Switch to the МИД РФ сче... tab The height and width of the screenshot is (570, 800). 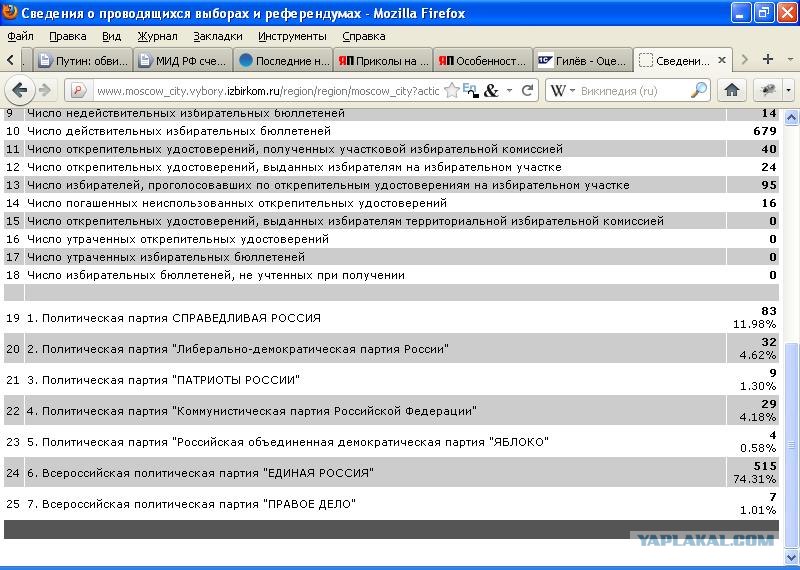183,61
